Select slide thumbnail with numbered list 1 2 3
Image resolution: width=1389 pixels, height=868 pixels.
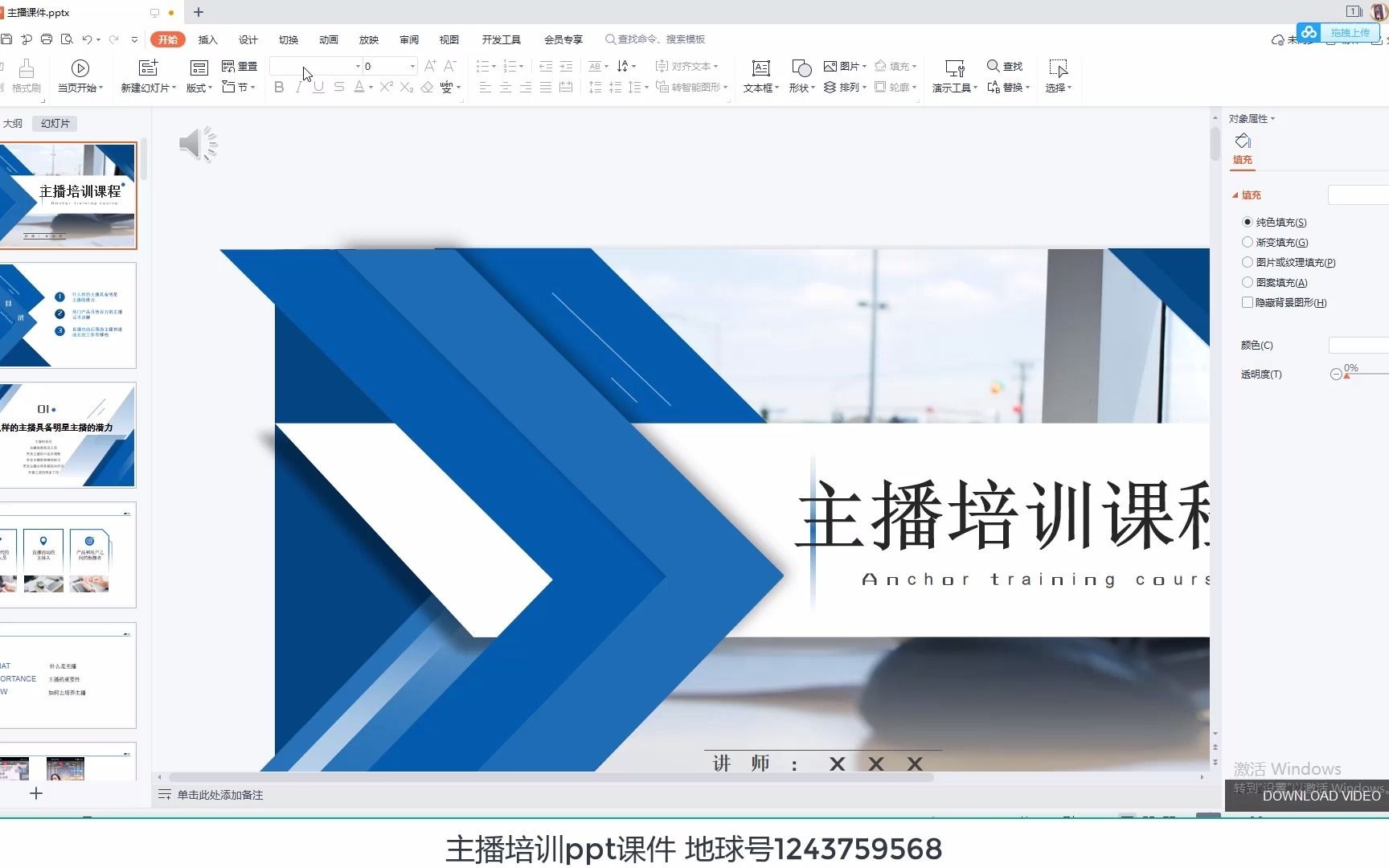(x=68, y=315)
